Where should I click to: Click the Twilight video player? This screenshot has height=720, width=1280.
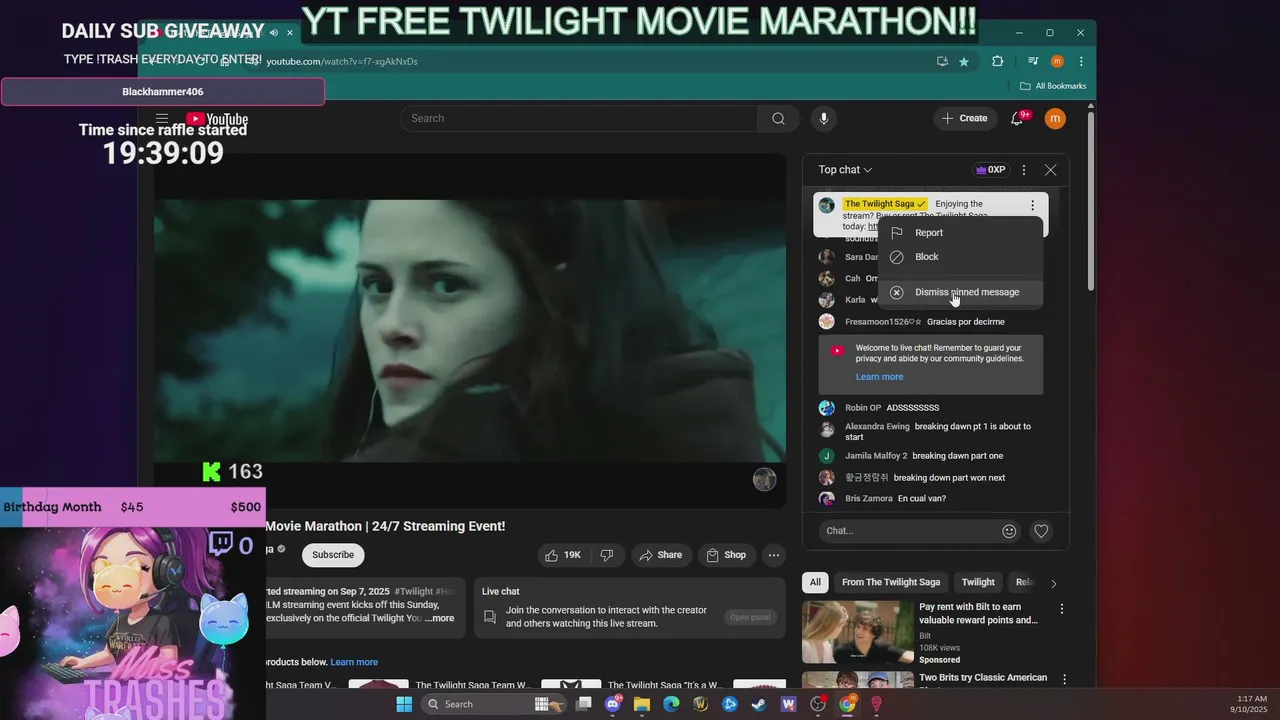point(469,330)
